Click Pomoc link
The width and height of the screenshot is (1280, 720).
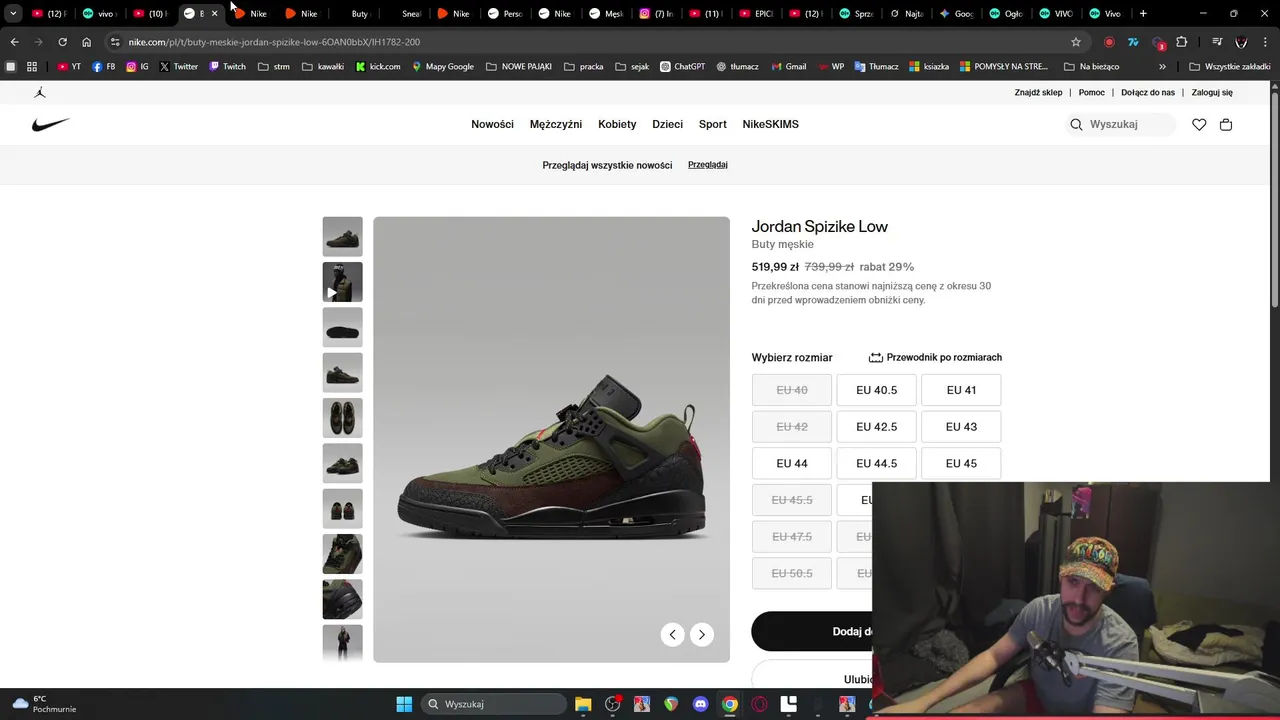click(x=1092, y=92)
